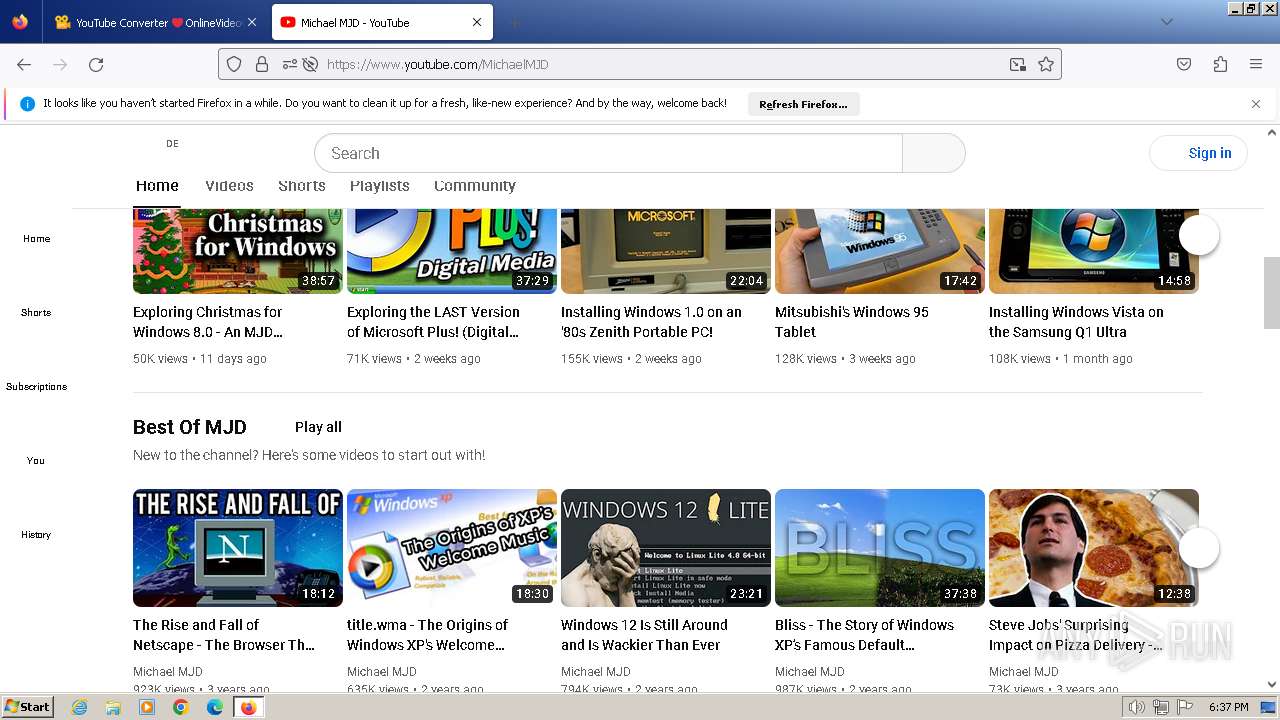Launch Windows Media Player from the taskbar

pos(147,707)
